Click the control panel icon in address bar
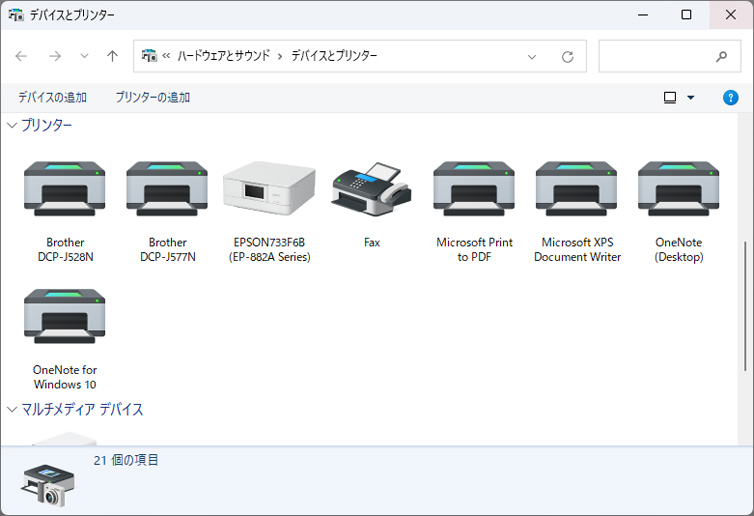 point(149,56)
